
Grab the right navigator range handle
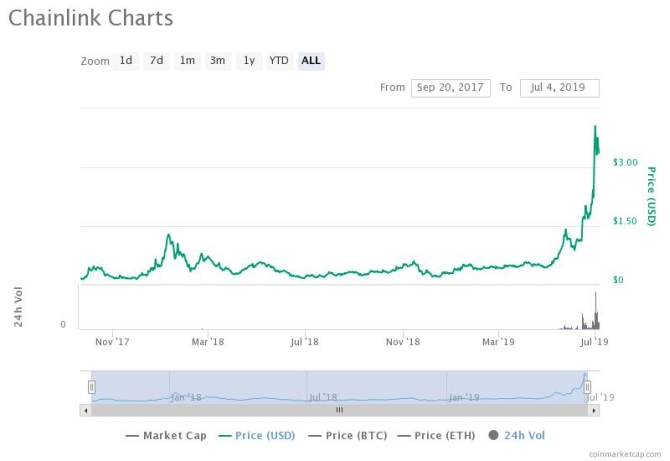[587, 387]
